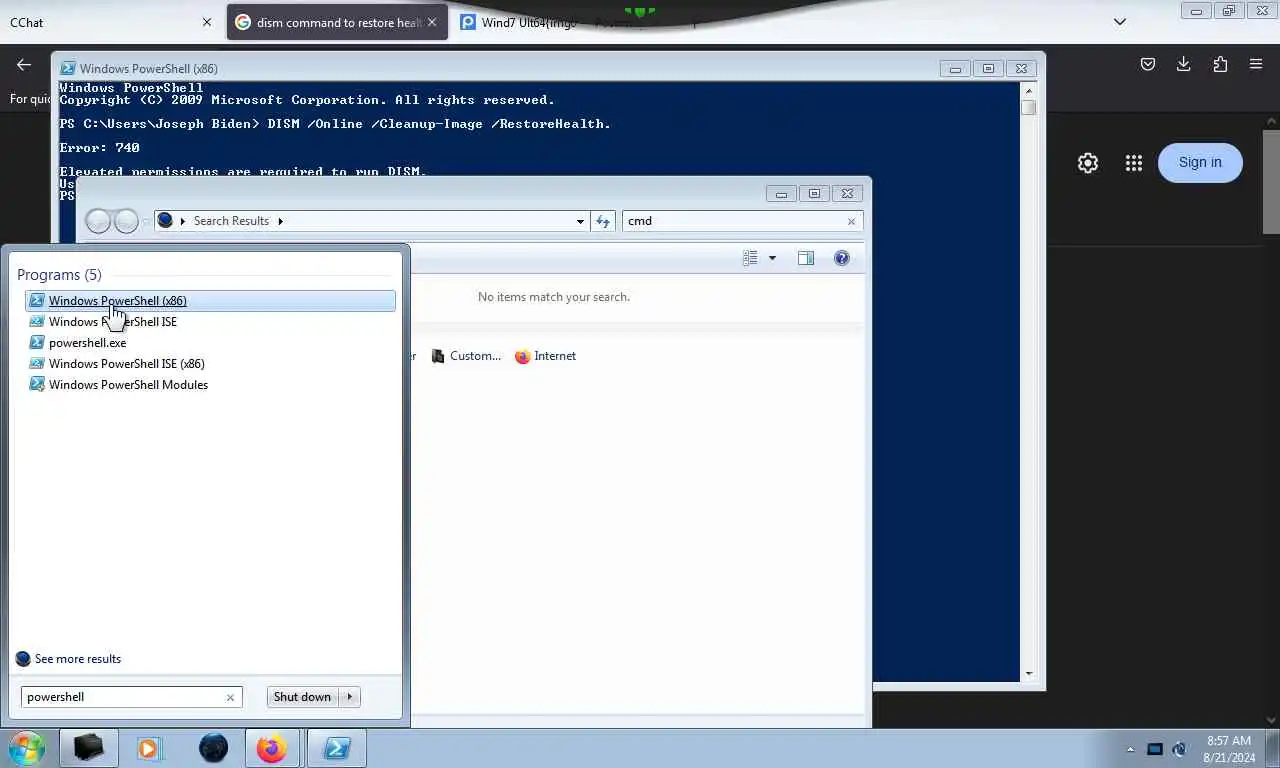The width and height of the screenshot is (1280, 768).
Task: Open Firefox from the taskbar
Action: pos(271,748)
